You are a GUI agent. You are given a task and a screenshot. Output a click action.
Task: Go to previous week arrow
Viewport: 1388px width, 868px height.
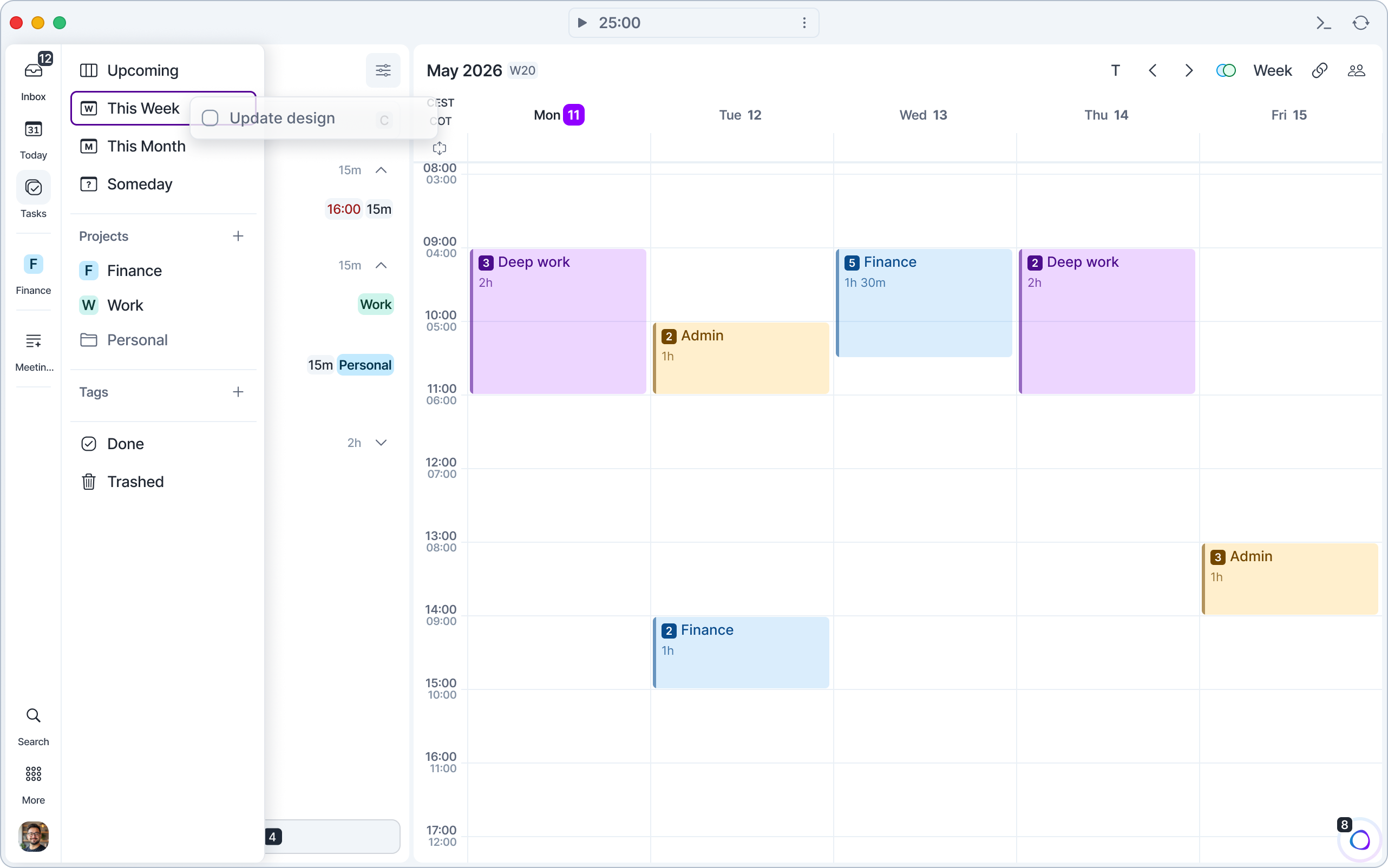point(1152,70)
